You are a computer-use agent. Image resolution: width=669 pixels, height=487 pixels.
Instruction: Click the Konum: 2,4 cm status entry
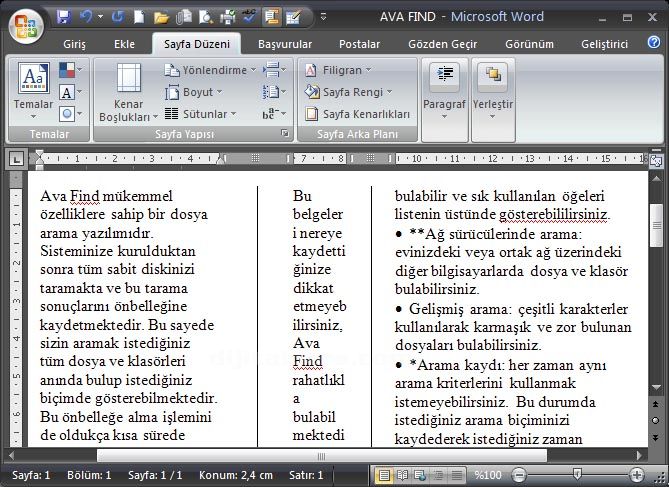point(236,475)
